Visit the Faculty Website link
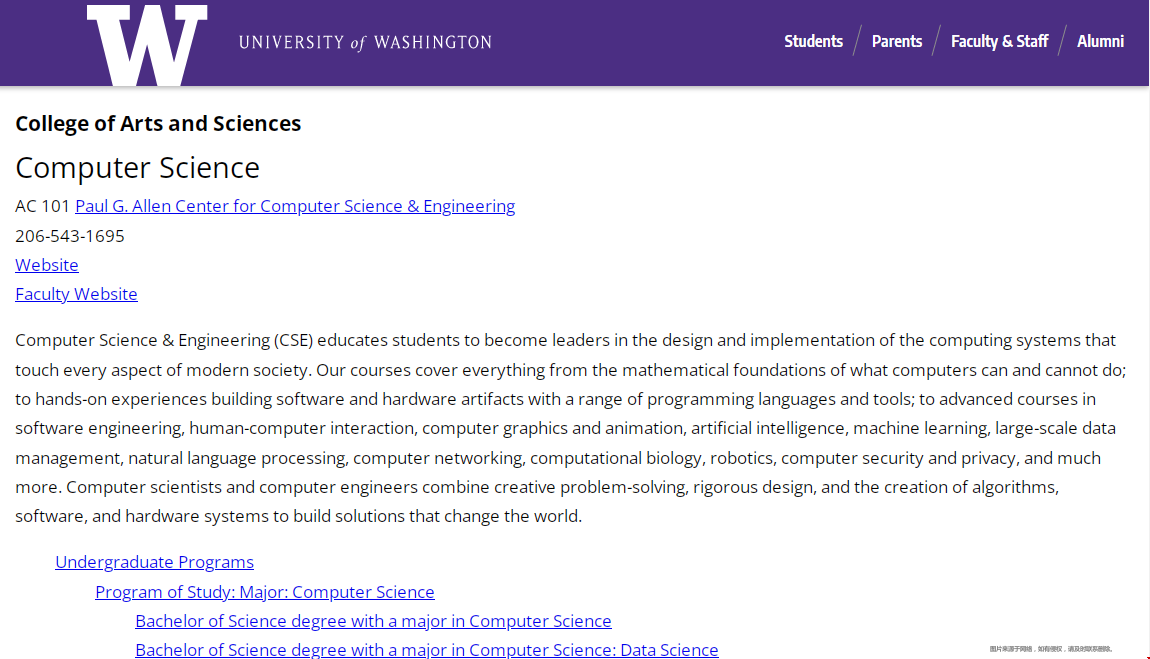 tap(76, 294)
